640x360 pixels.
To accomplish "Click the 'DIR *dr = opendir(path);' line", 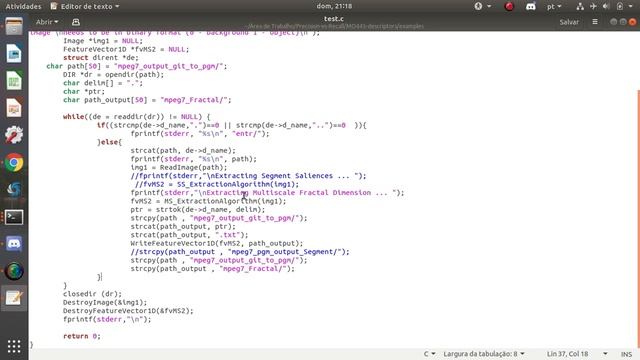I will tap(113, 75).
